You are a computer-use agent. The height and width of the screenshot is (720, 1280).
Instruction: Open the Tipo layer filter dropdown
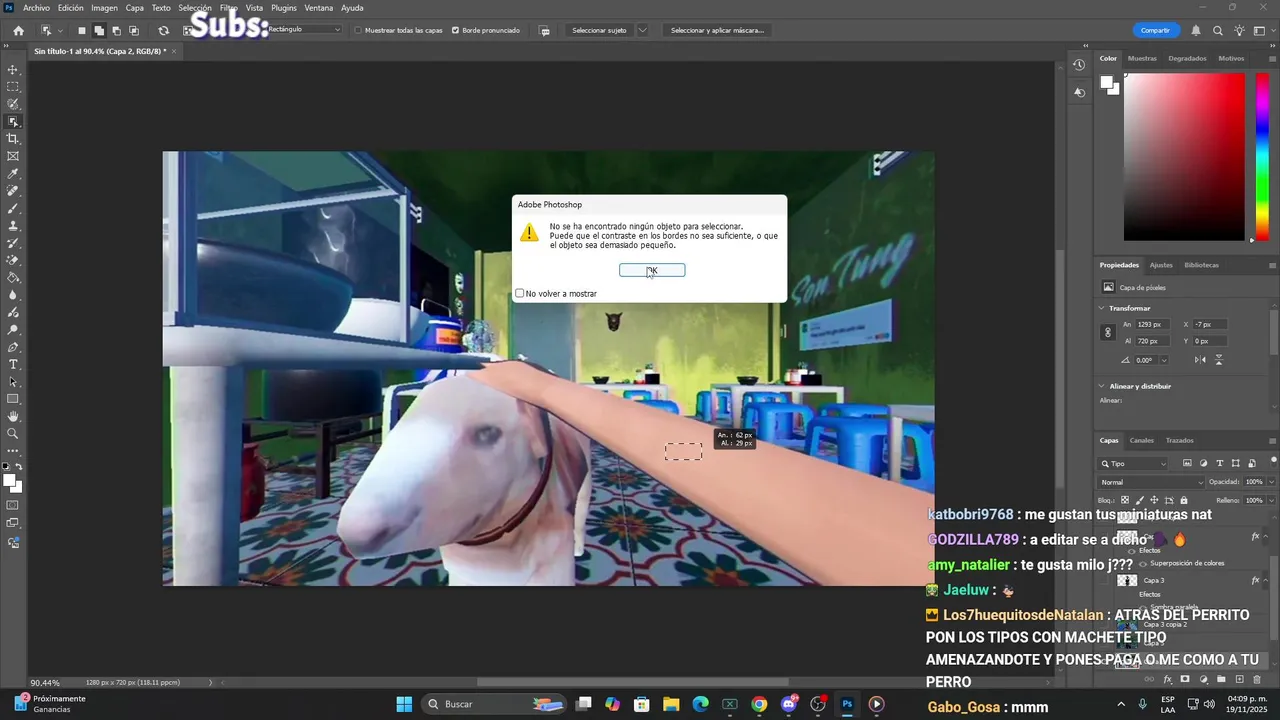[x=1134, y=463]
